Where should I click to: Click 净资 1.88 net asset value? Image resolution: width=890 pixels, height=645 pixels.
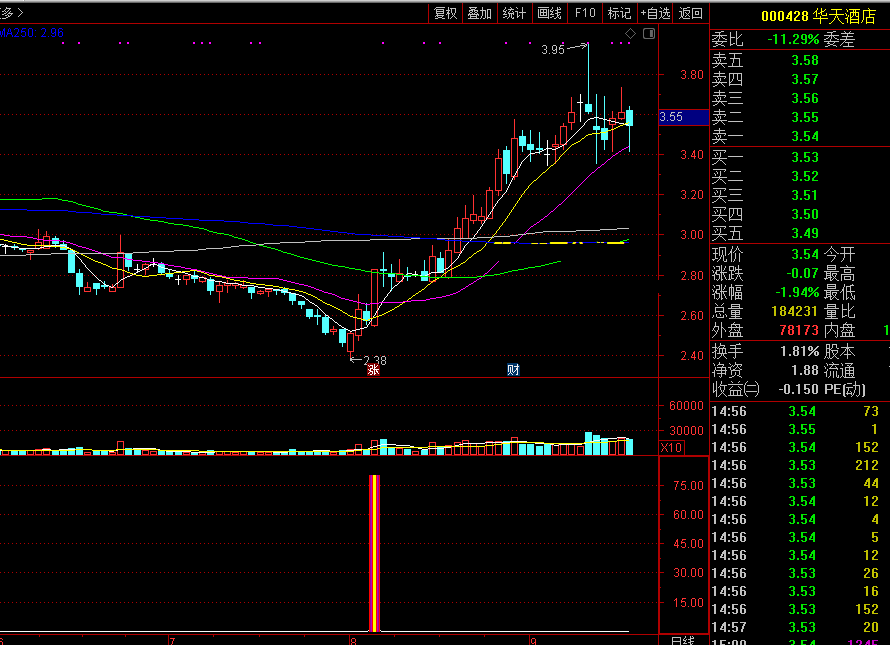[x=805, y=370]
